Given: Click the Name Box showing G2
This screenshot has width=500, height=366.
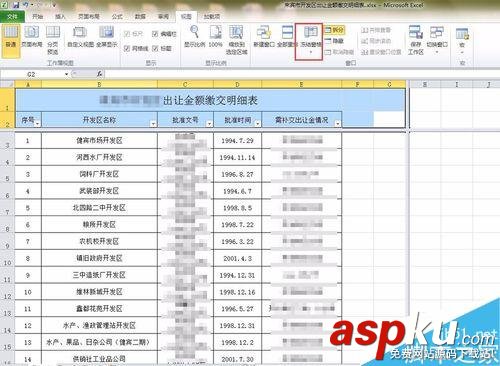Looking at the screenshot, I should coord(31,74).
